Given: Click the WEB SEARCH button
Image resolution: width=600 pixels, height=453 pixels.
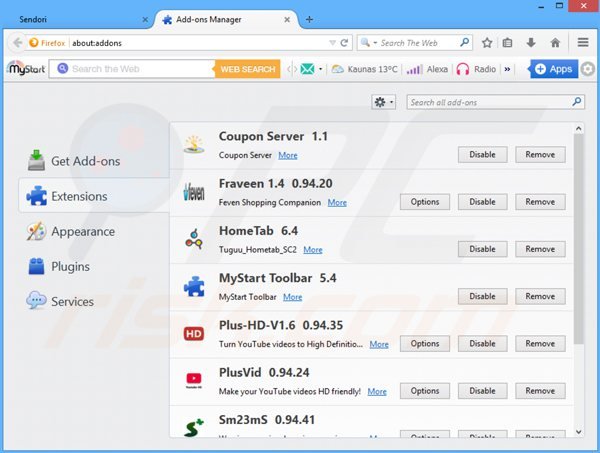Looking at the screenshot, I should 248,69.
